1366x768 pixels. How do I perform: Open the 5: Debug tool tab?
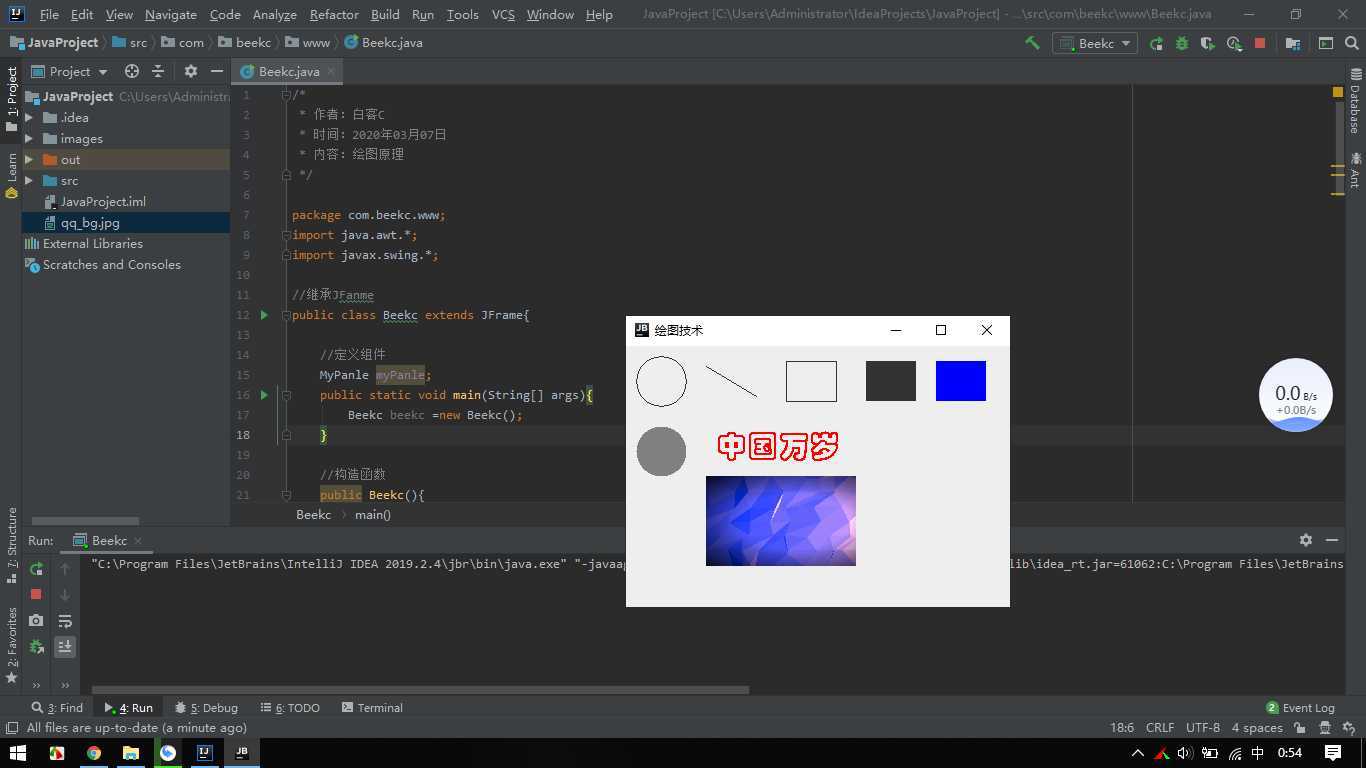[x=206, y=707]
